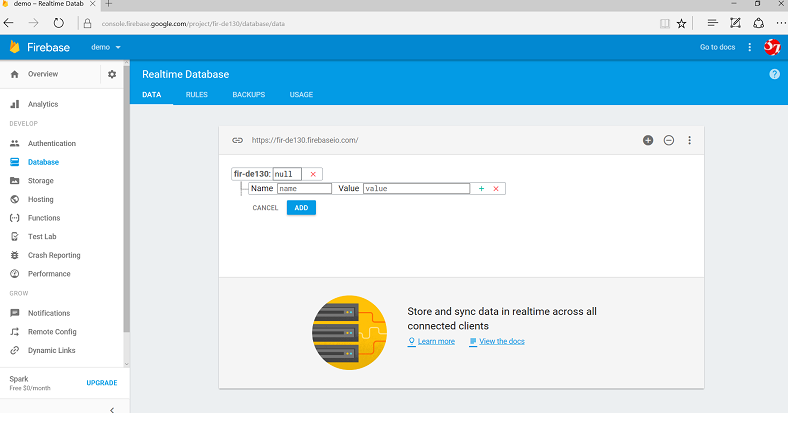Reload the page with refresh icon
This screenshot has width=800, height=430.
(59, 23)
